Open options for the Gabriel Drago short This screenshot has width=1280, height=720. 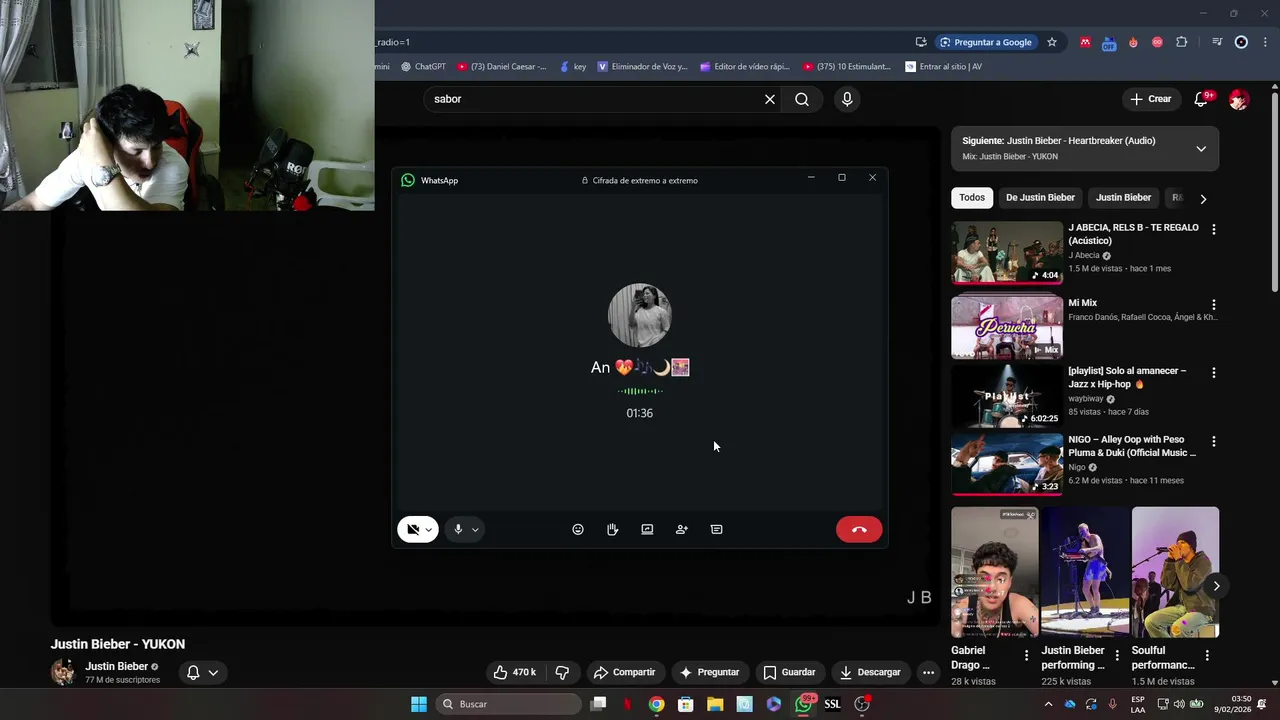(1026, 656)
